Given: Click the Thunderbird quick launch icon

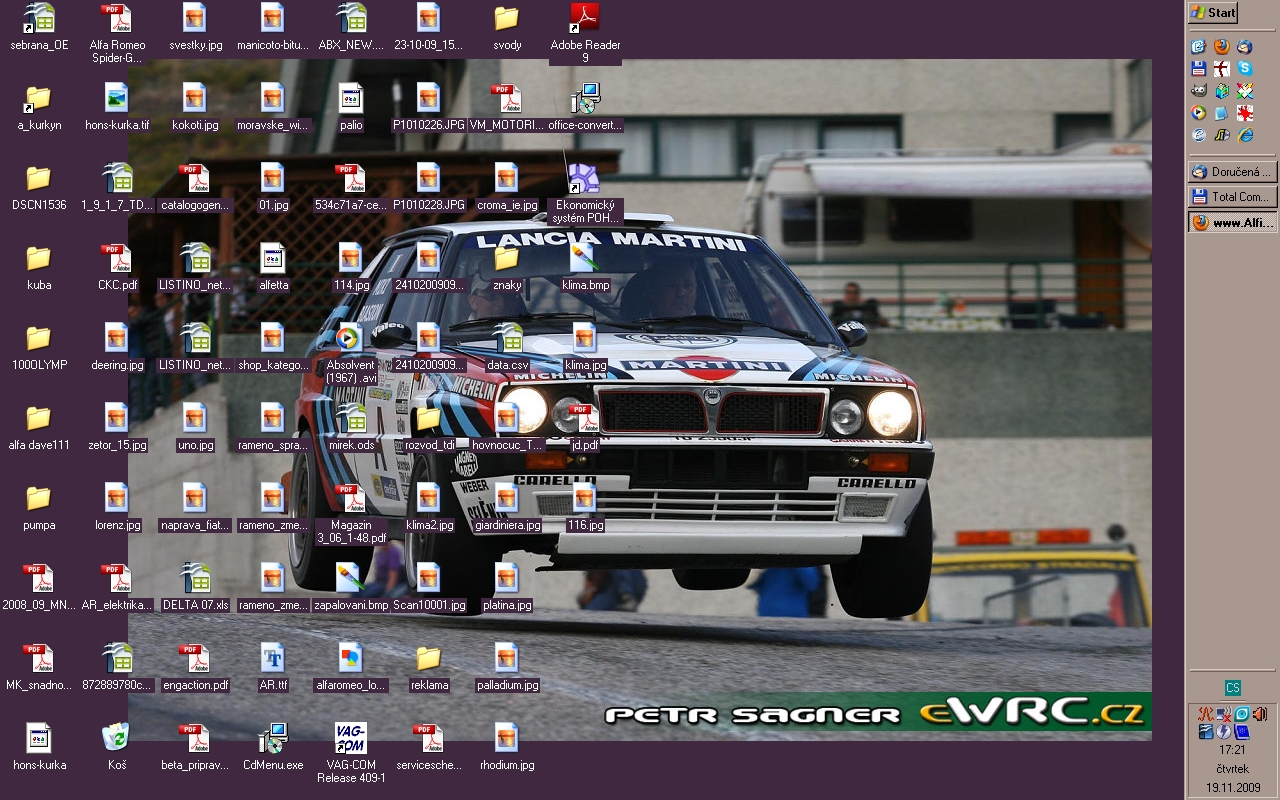Looking at the screenshot, I should [x=1244, y=46].
